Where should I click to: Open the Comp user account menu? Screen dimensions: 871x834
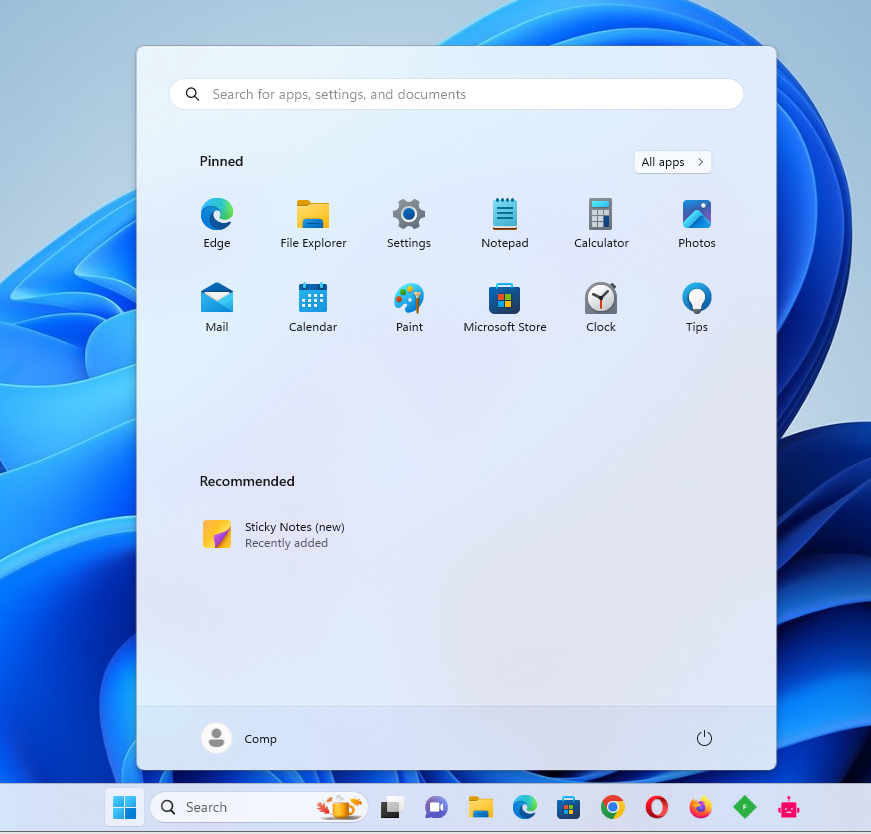tap(240, 738)
